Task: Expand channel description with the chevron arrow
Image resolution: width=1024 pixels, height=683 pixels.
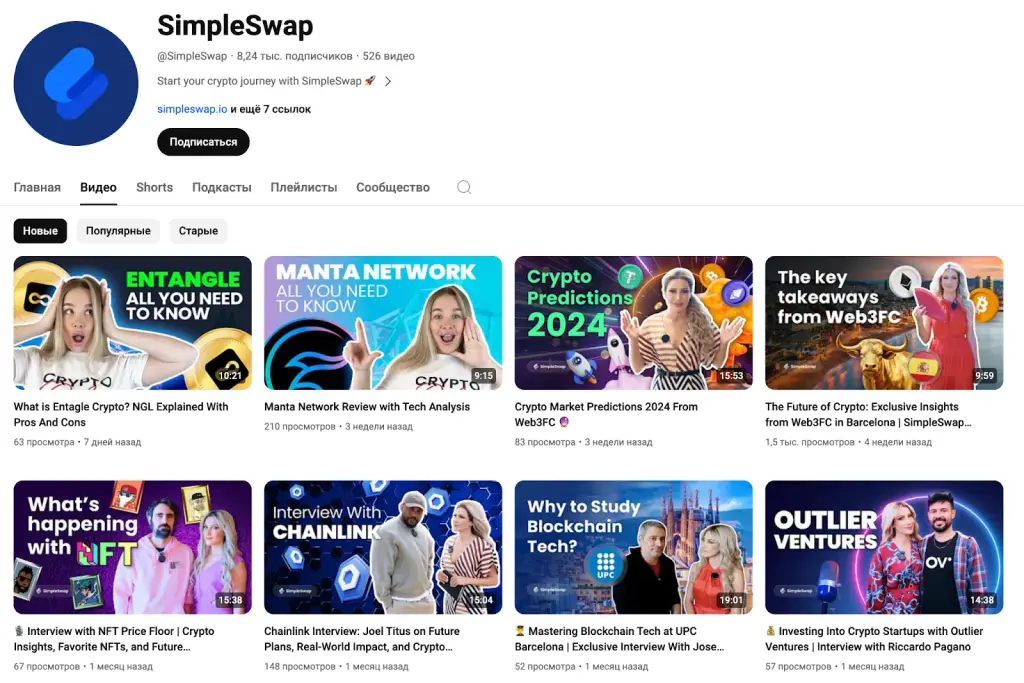Action: point(388,82)
